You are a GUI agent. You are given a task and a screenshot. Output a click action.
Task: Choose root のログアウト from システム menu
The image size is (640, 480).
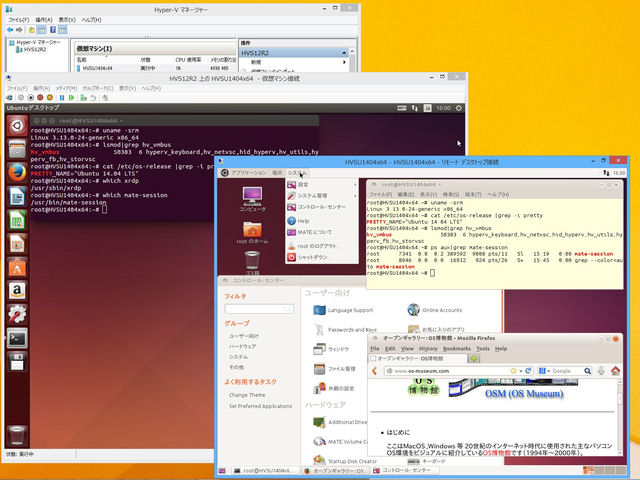point(322,246)
